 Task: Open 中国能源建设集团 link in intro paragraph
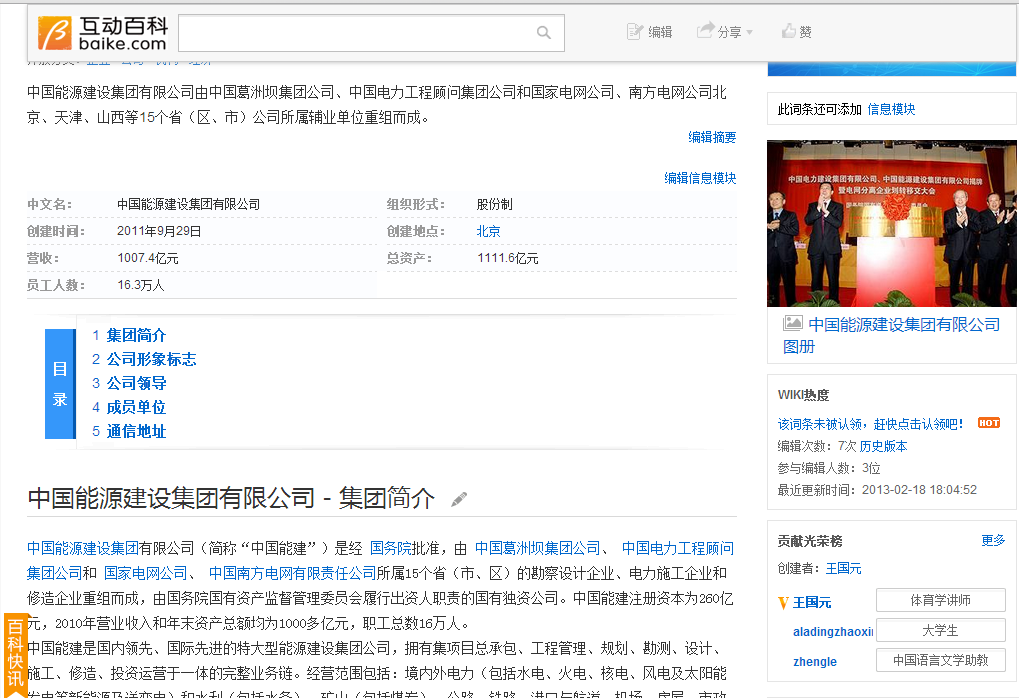pos(83,549)
